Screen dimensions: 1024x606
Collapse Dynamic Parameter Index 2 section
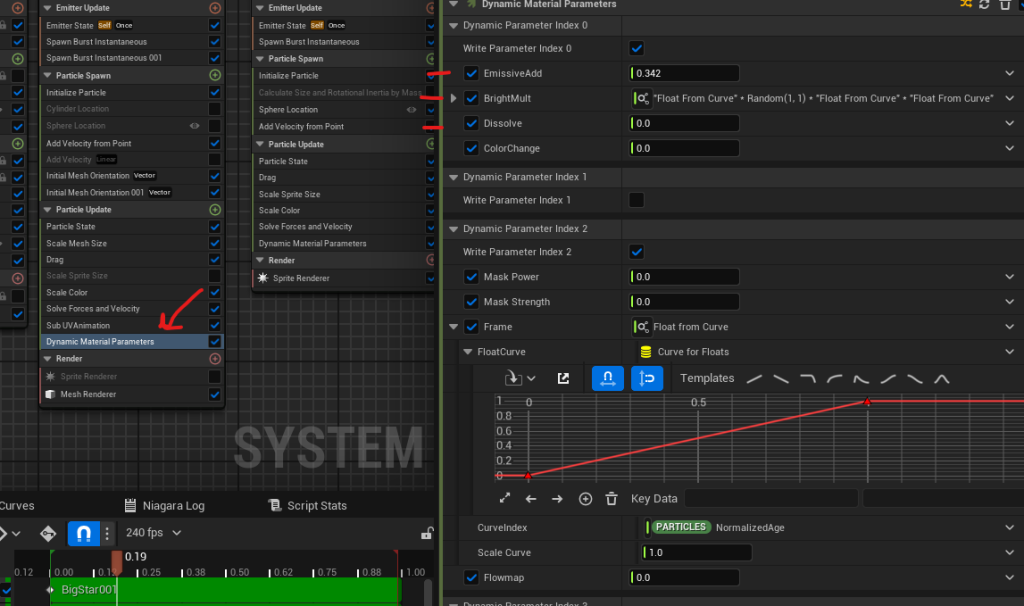coord(454,229)
